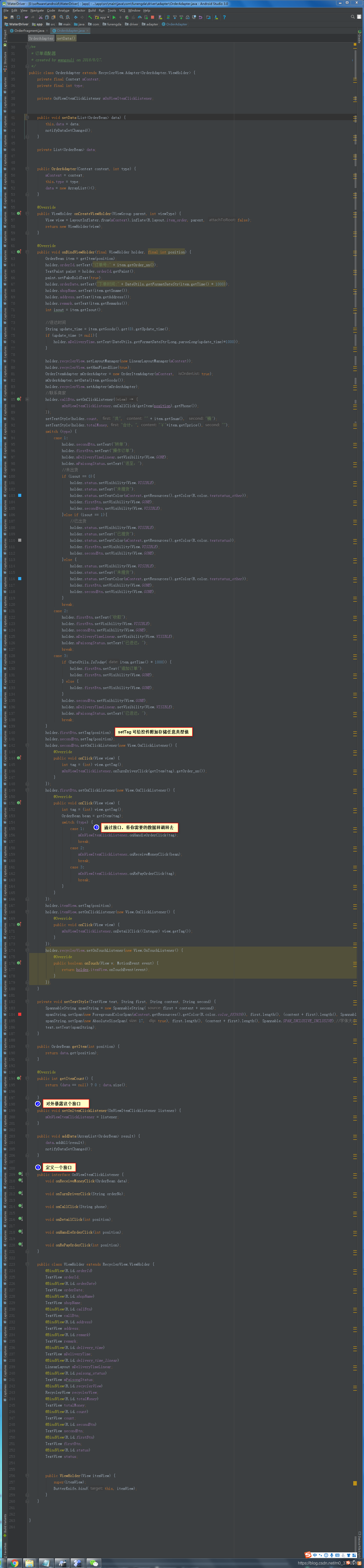The image size is (364, 1568).
Task: Open Chrome from the Windows taskbar
Action: (x=14, y=1563)
